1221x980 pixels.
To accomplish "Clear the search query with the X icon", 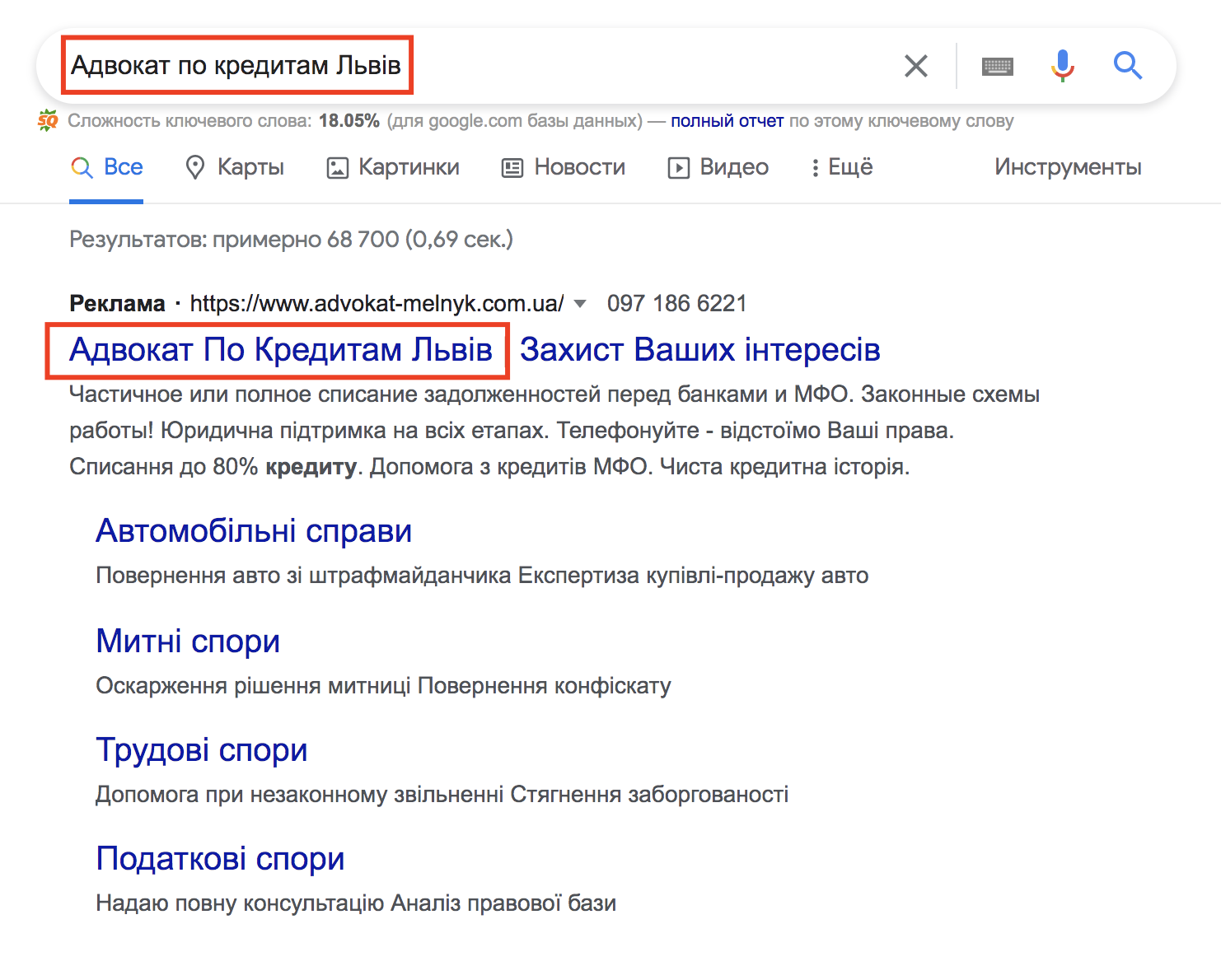I will (916, 66).
